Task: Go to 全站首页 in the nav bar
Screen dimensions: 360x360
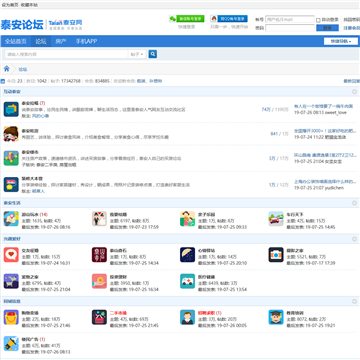Action: click(x=16, y=41)
